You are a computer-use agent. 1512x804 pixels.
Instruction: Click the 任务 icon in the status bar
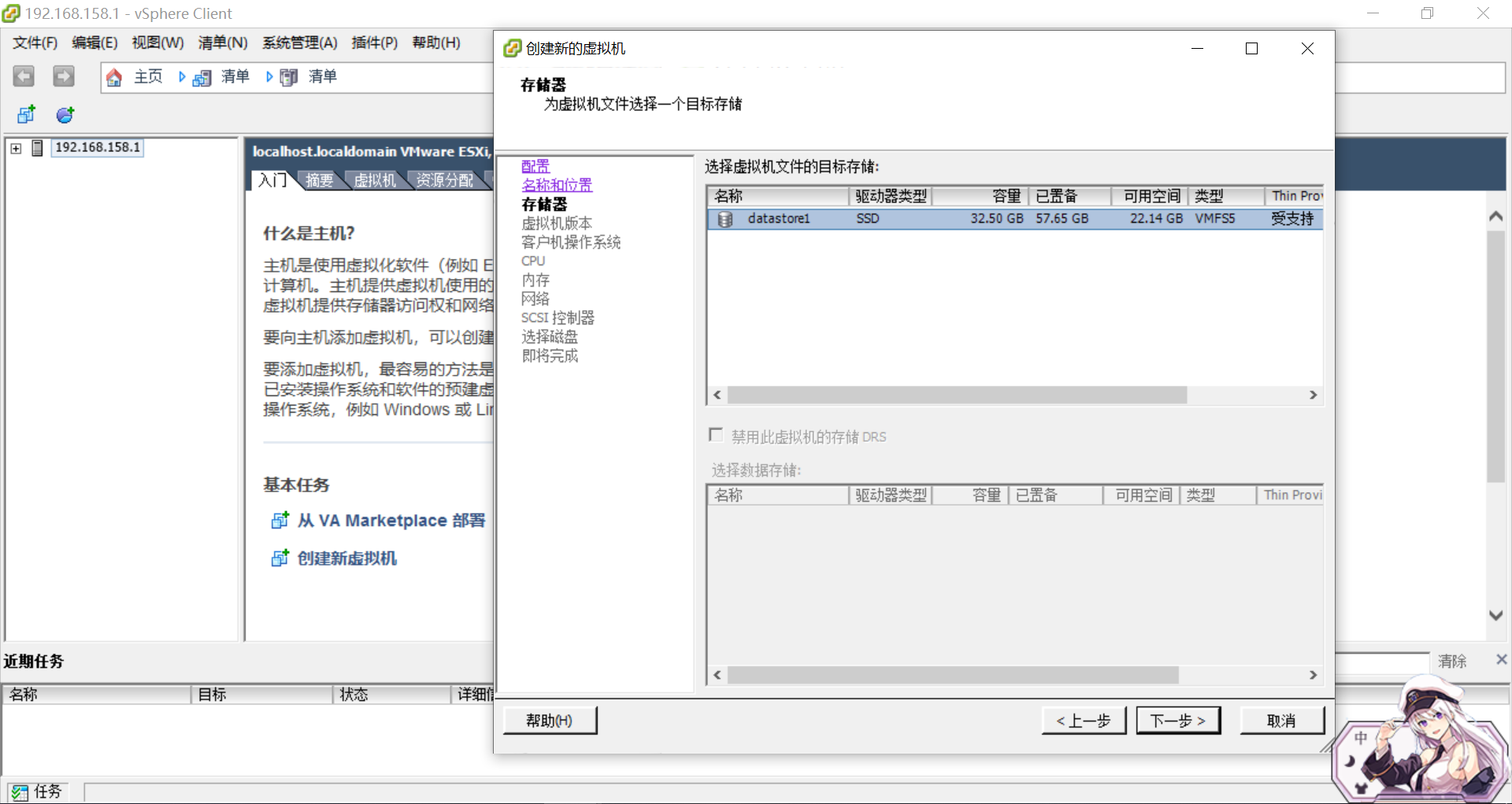click(22, 791)
